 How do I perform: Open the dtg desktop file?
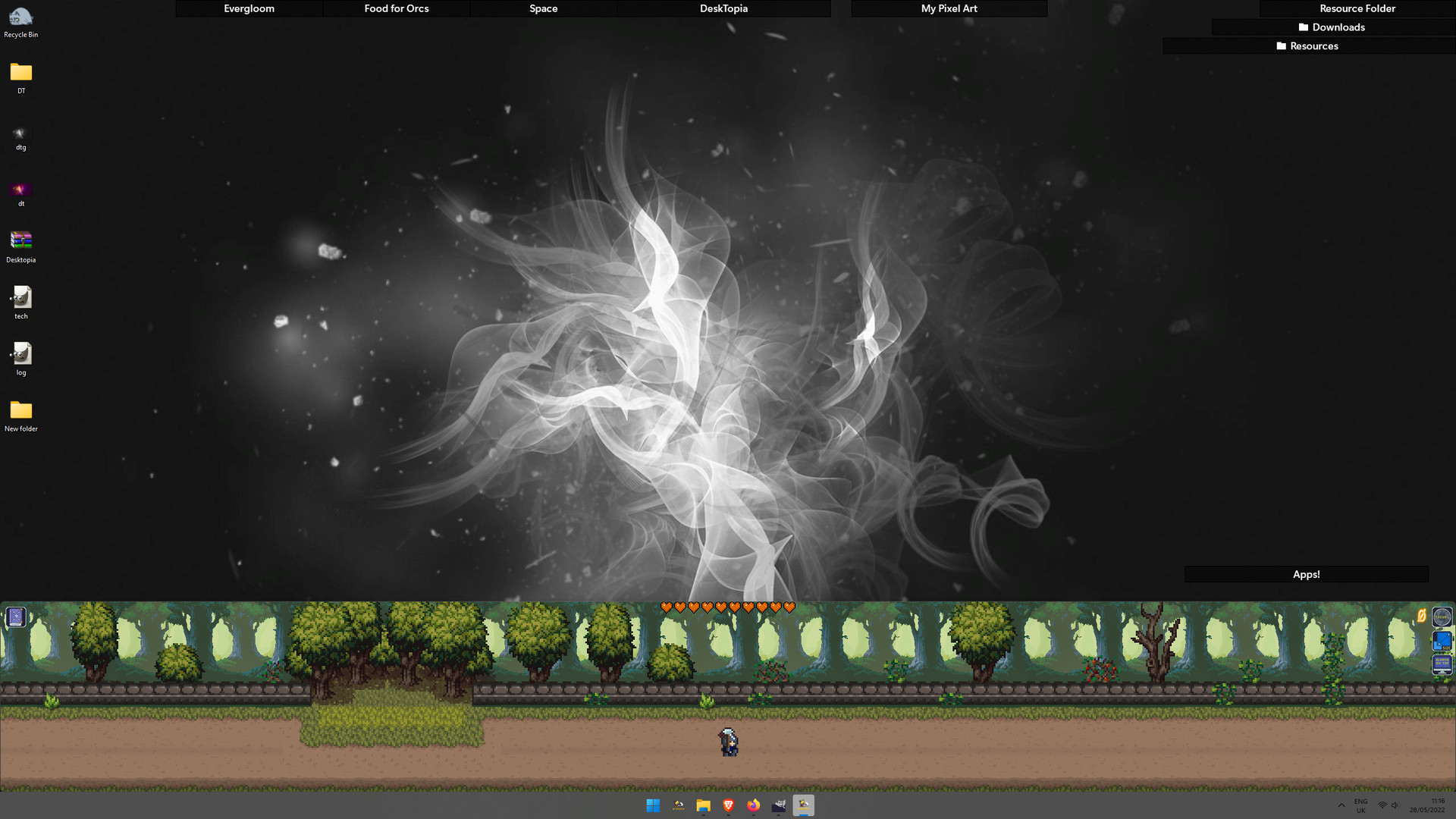click(x=21, y=136)
